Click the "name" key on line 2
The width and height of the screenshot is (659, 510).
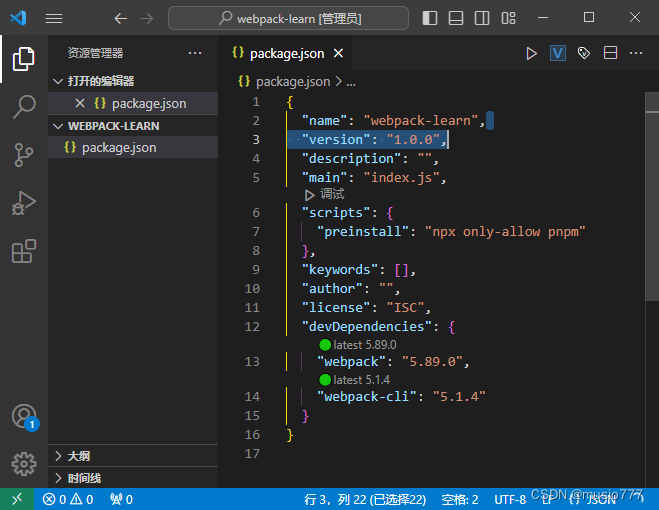tap(324, 121)
